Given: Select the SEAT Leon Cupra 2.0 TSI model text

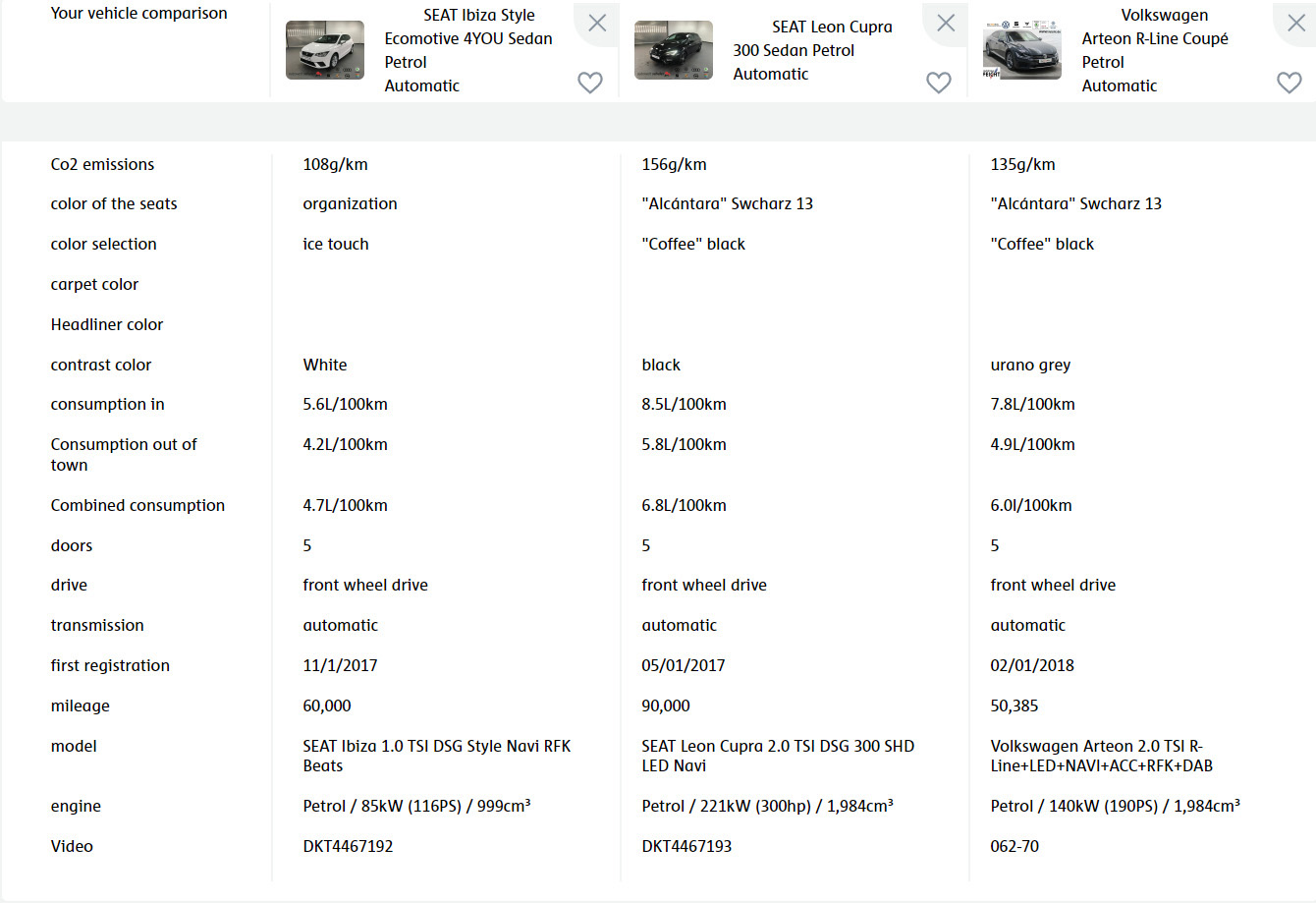Looking at the screenshot, I should tap(778, 757).
